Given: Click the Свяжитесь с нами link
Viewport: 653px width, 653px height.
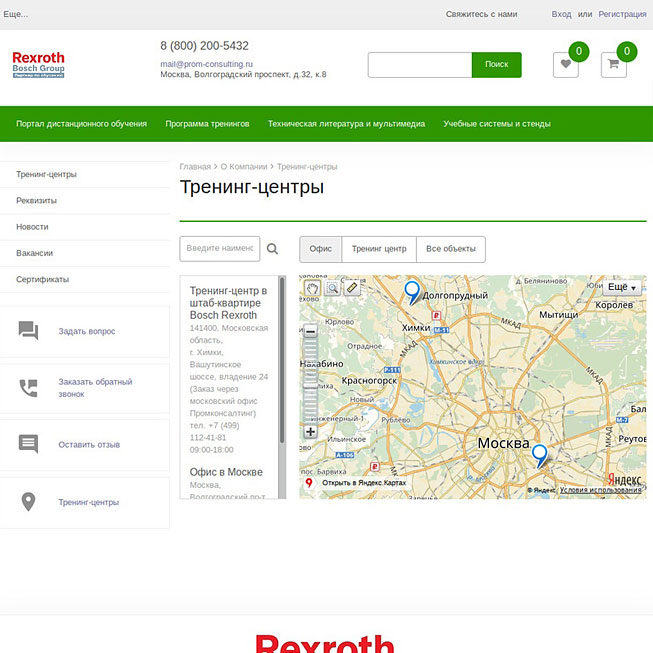Looking at the screenshot, I should point(481,14).
